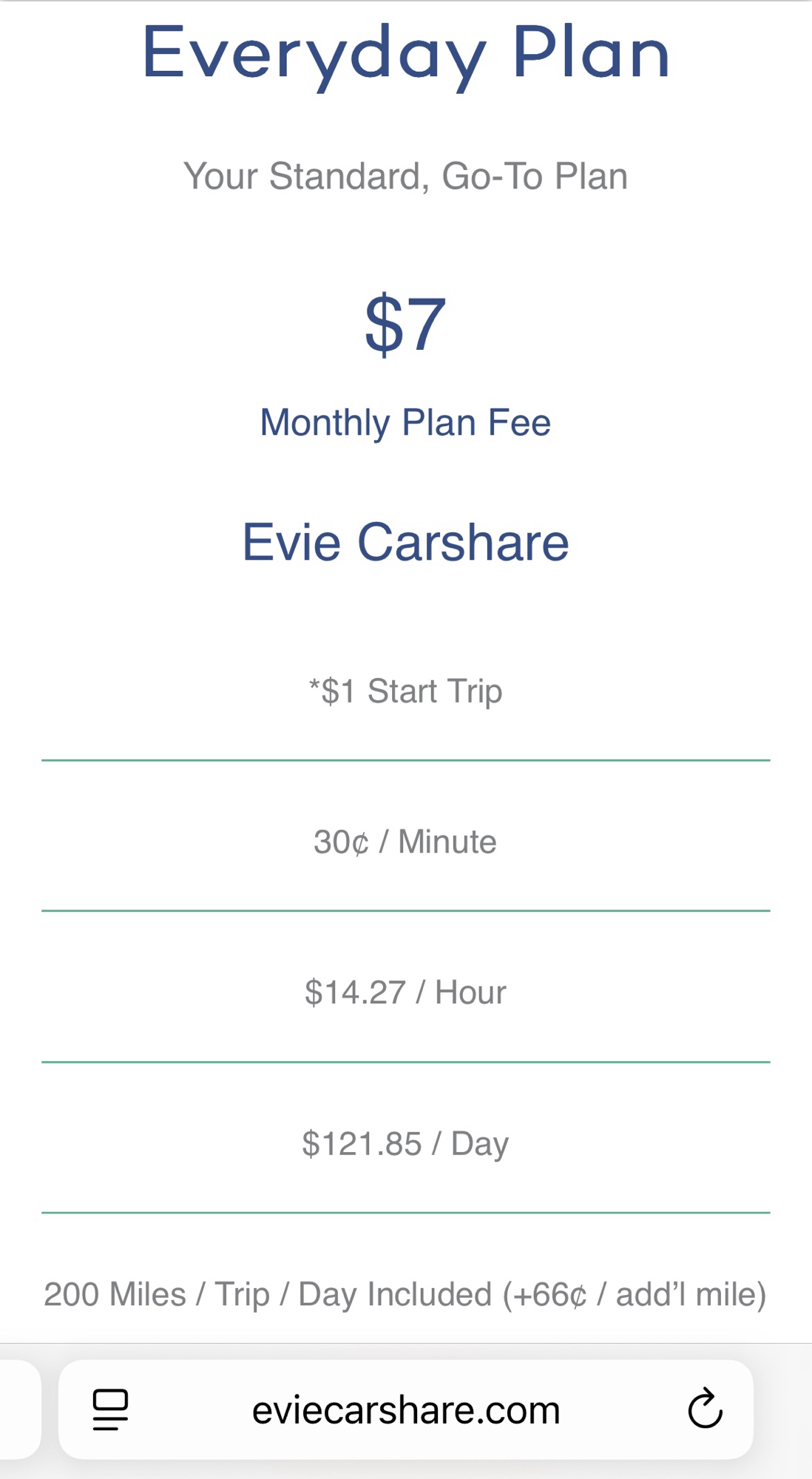Tap the $7 price figure
This screenshot has height=1479, width=812.
click(405, 324)
